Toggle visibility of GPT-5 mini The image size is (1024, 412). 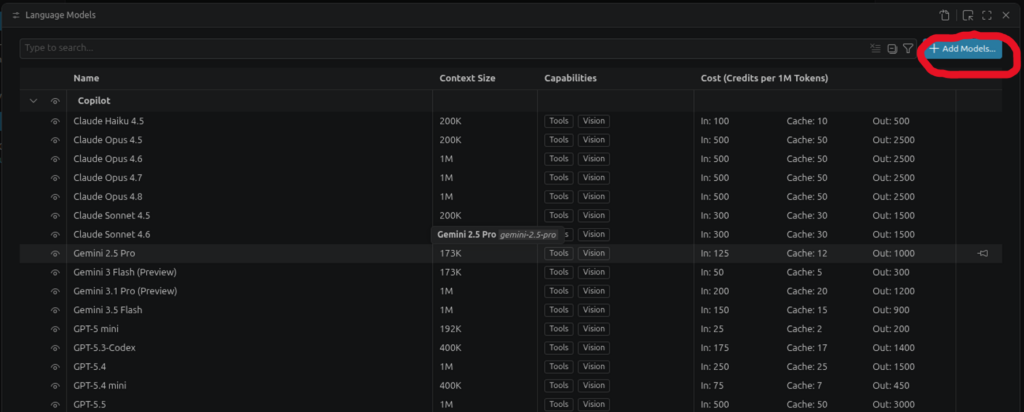click(x=56, y=329)
